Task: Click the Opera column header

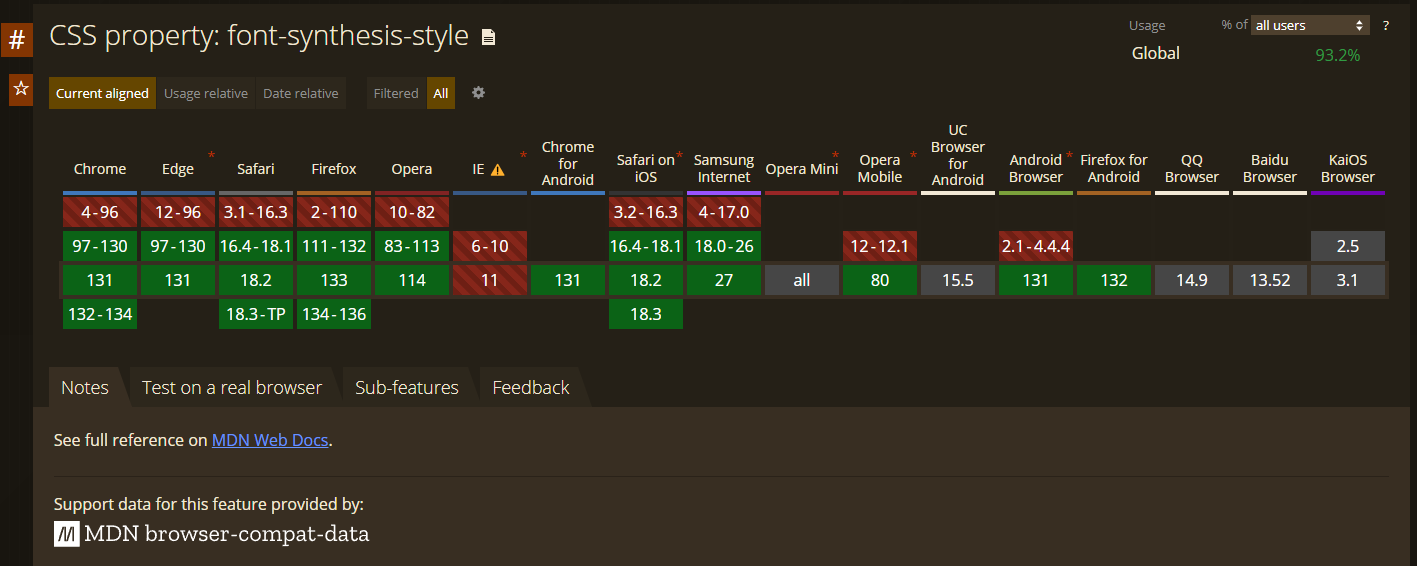Action: click(412, 169)
